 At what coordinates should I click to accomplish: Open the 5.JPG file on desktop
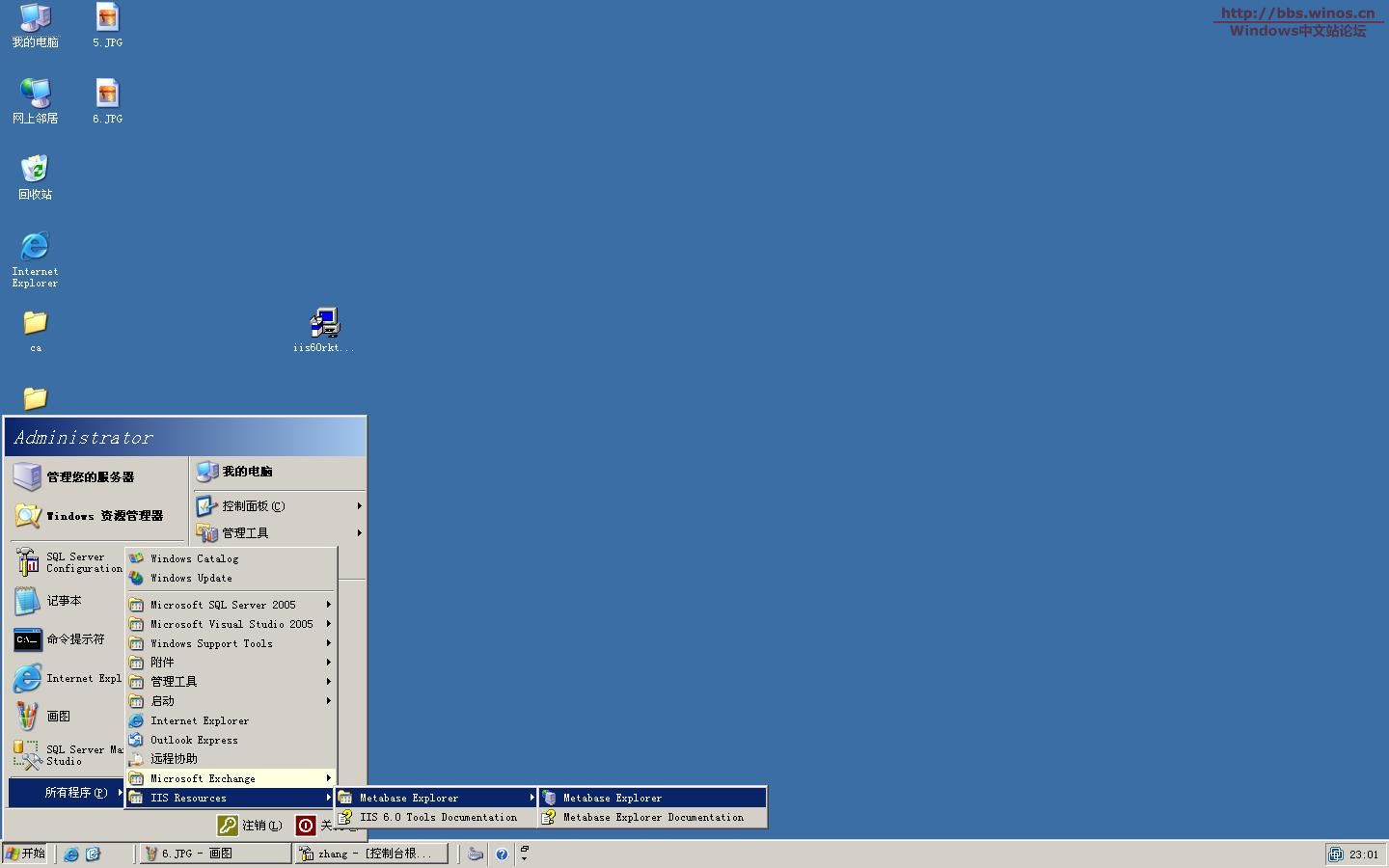tap(107, 26)
